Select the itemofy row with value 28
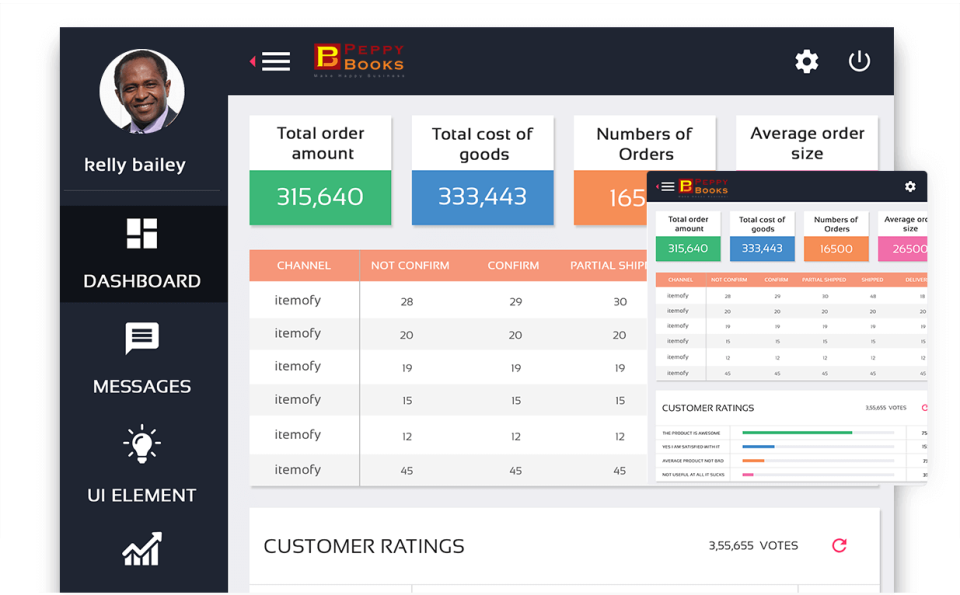The height and width of the screenshot is (595, 960). tap(448, 301)
